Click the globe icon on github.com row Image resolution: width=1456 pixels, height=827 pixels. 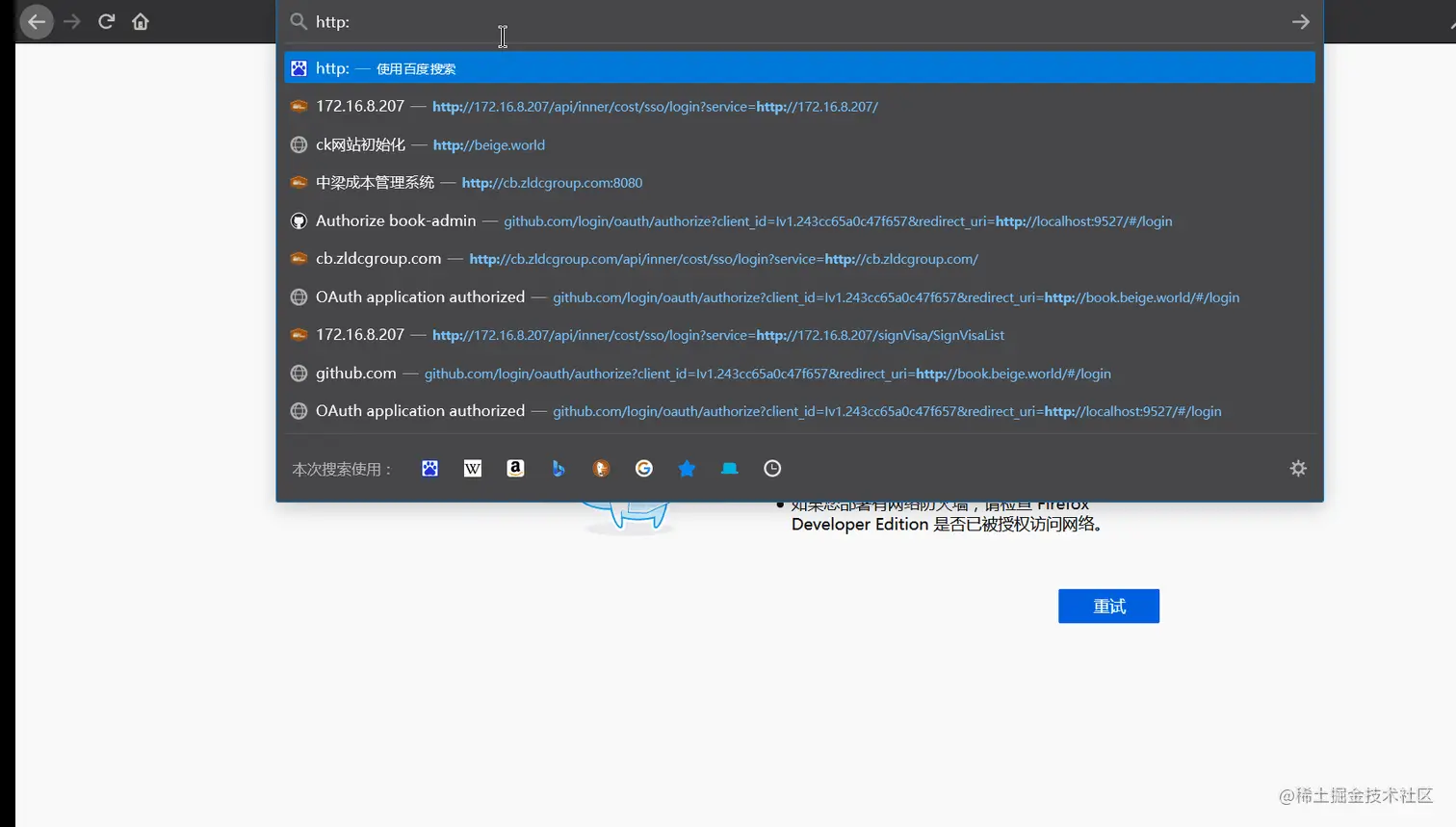click(299, 373)
